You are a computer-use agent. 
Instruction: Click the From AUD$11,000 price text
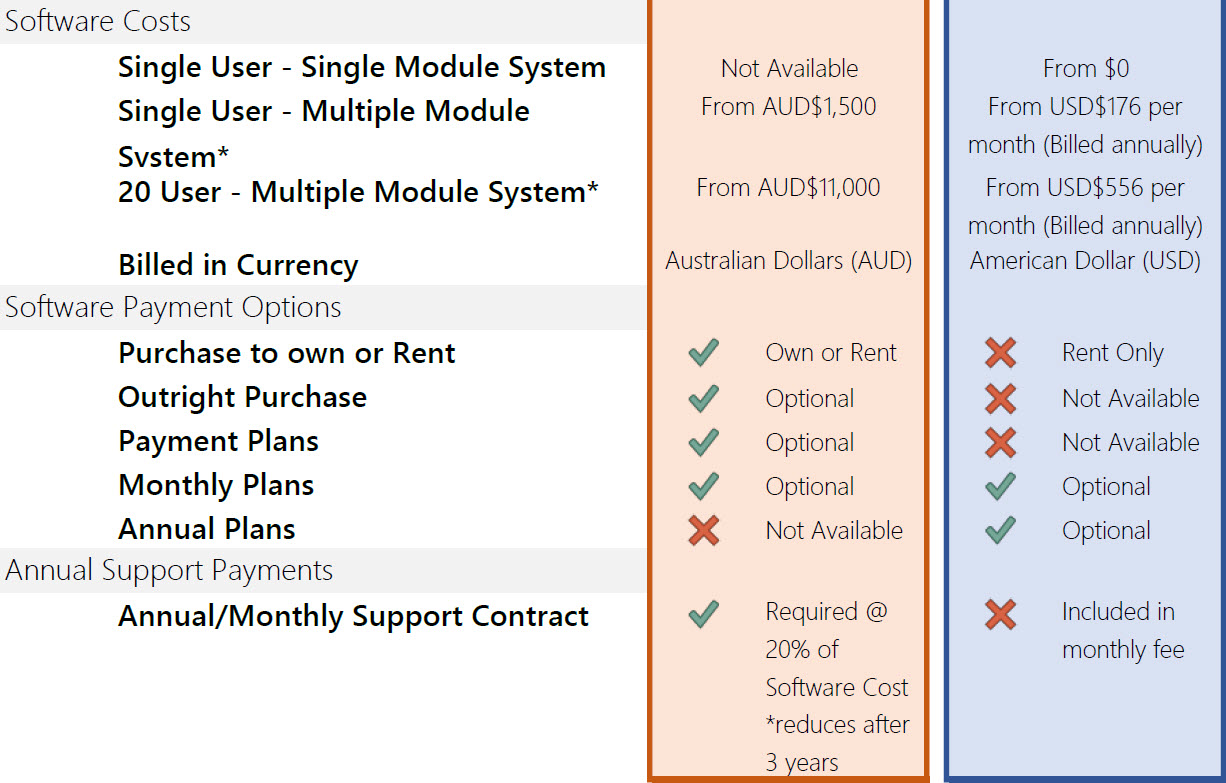pos(788,187)
